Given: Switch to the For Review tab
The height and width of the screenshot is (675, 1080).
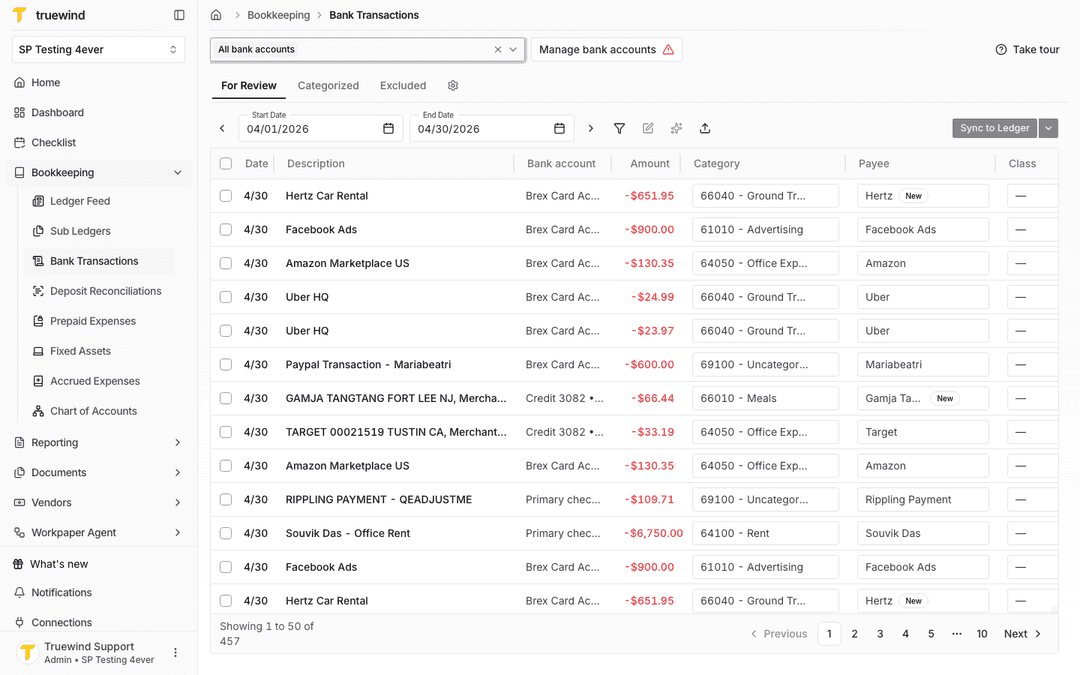Looking at the screenshot, I should 249,85.
